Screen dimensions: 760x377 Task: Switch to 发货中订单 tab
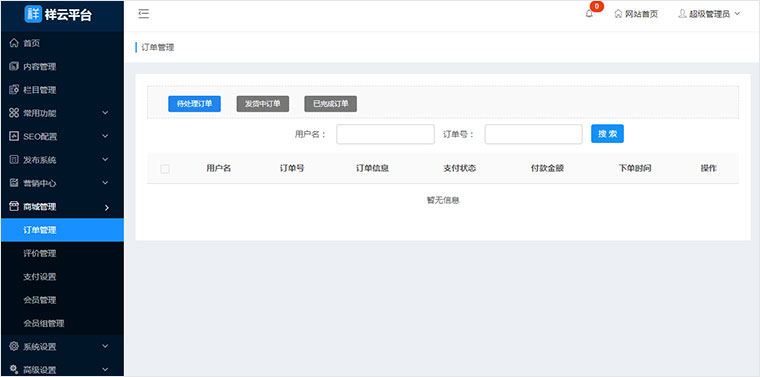(x=263, y=104)
